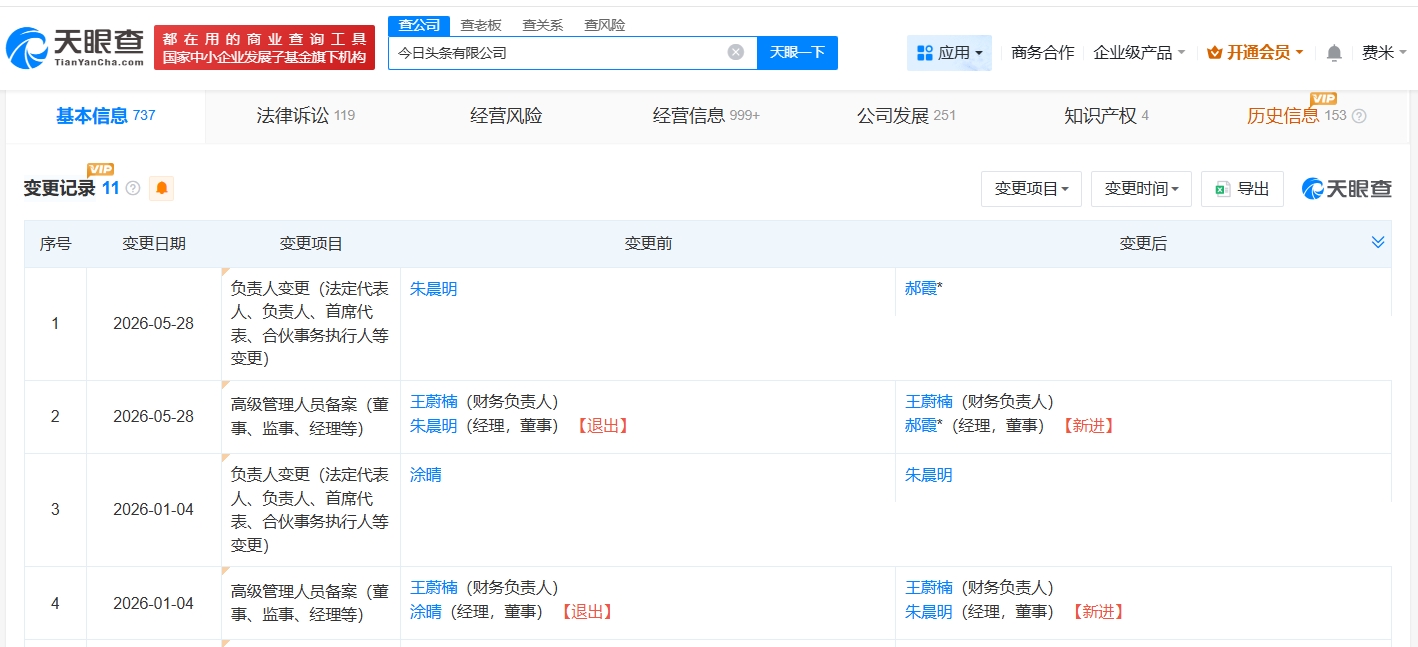Expand the table with the double chevron

1378,242
